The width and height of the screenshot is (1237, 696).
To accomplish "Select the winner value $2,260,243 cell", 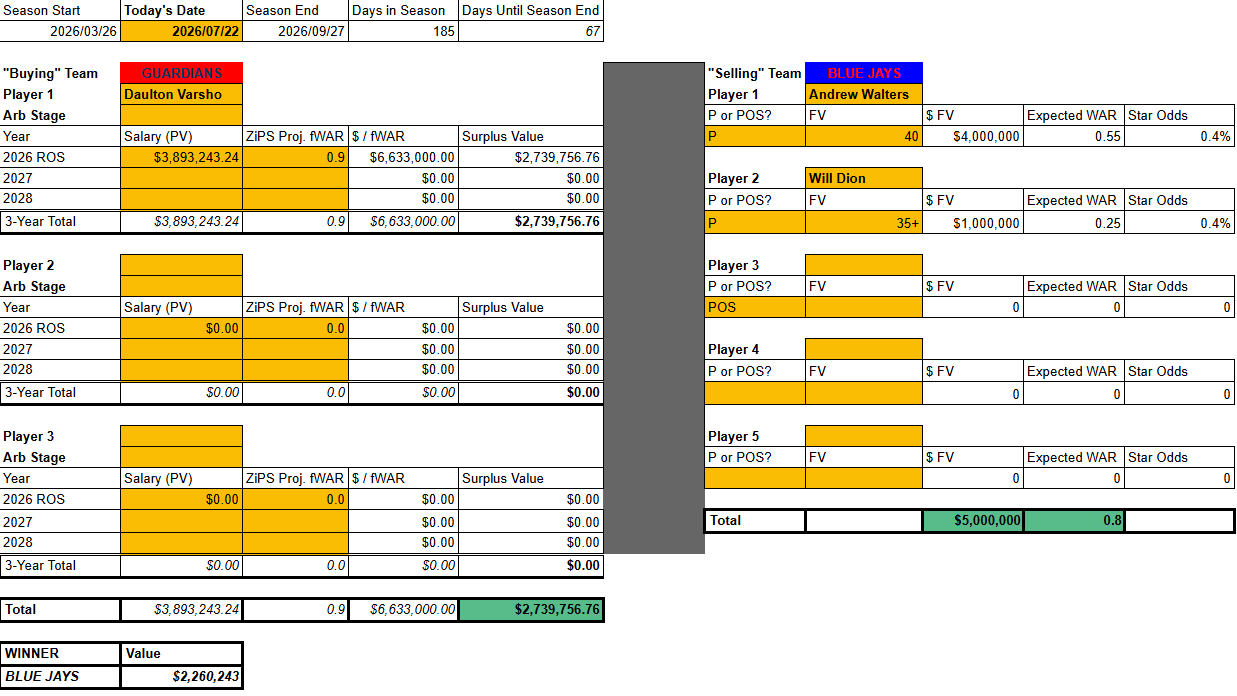I will point(182,676).
